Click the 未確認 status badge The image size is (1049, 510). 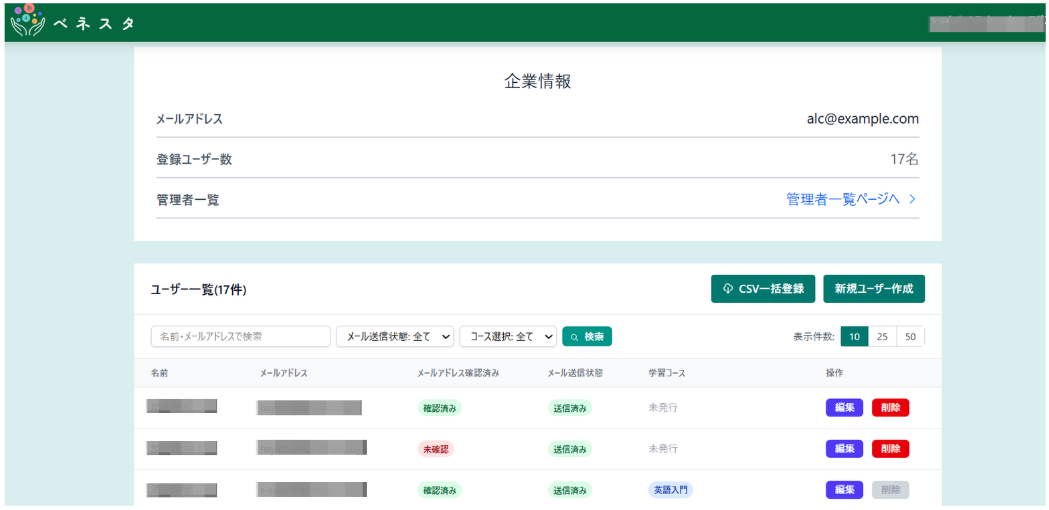pyautogui.click(x=435, y=449)
